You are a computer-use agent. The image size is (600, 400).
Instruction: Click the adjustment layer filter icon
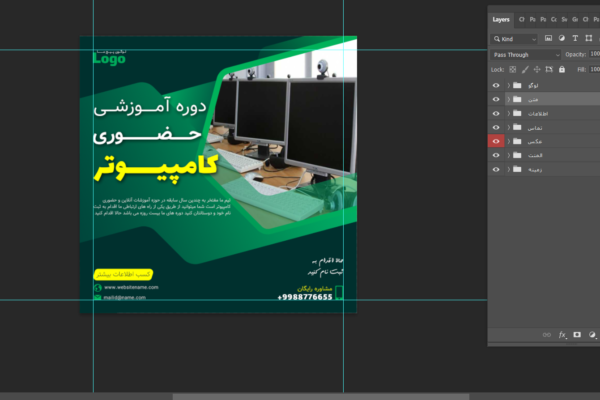click(561, 39)
